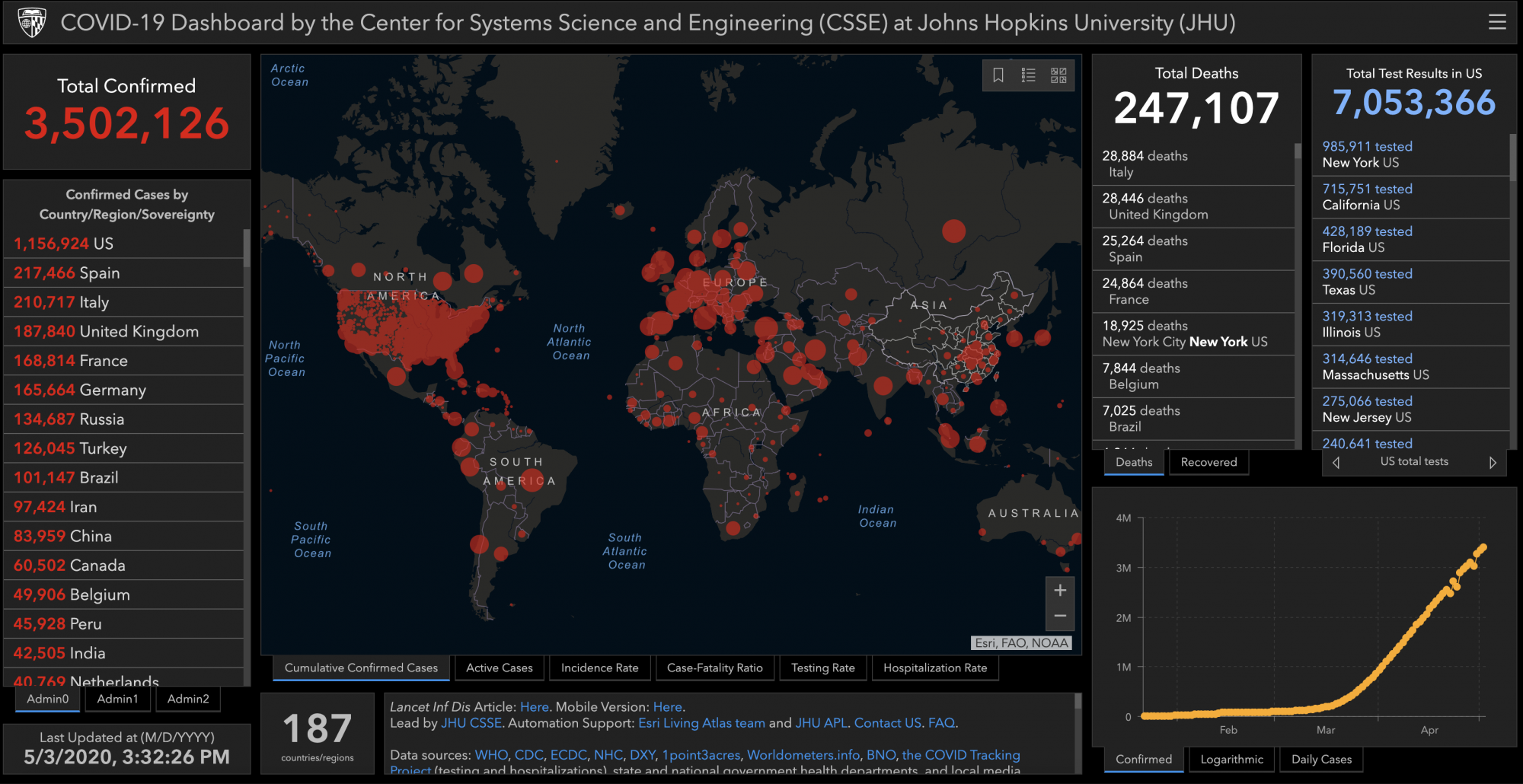Viewport: 1523px width, 784px height.
Task: Open the map bookmarks icon
Action: point(998,75)
